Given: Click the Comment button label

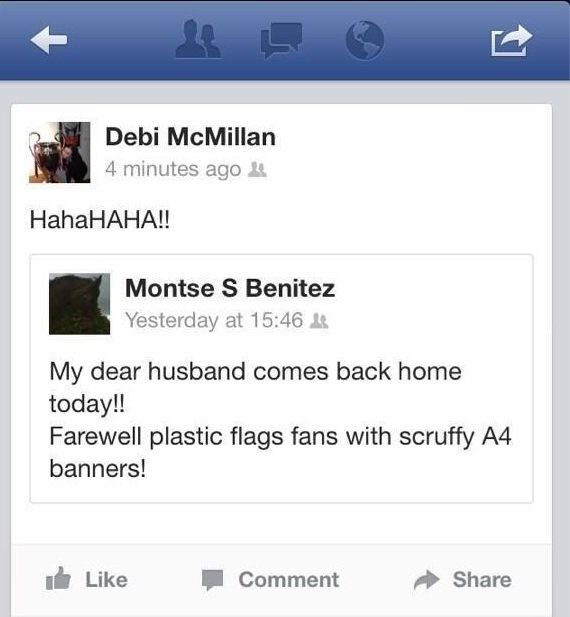Looking at the screenshot, I should [x=289, y=580].
